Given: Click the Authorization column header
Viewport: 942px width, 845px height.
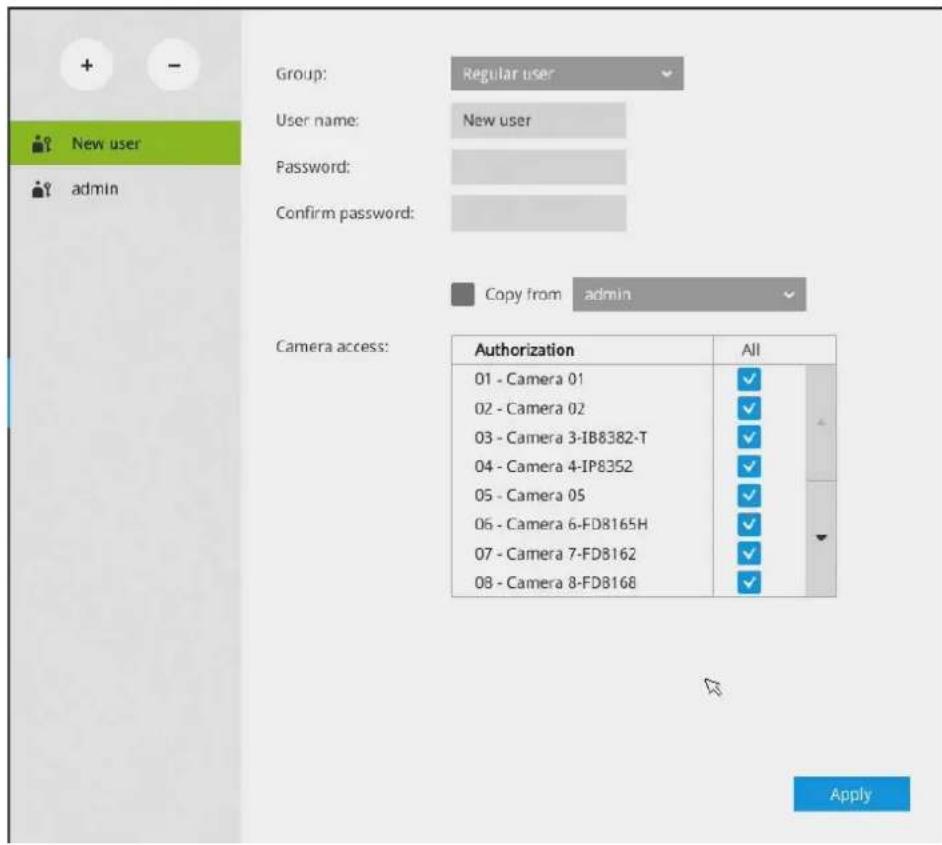Looking at the screenshot, I should coord(582,350).
